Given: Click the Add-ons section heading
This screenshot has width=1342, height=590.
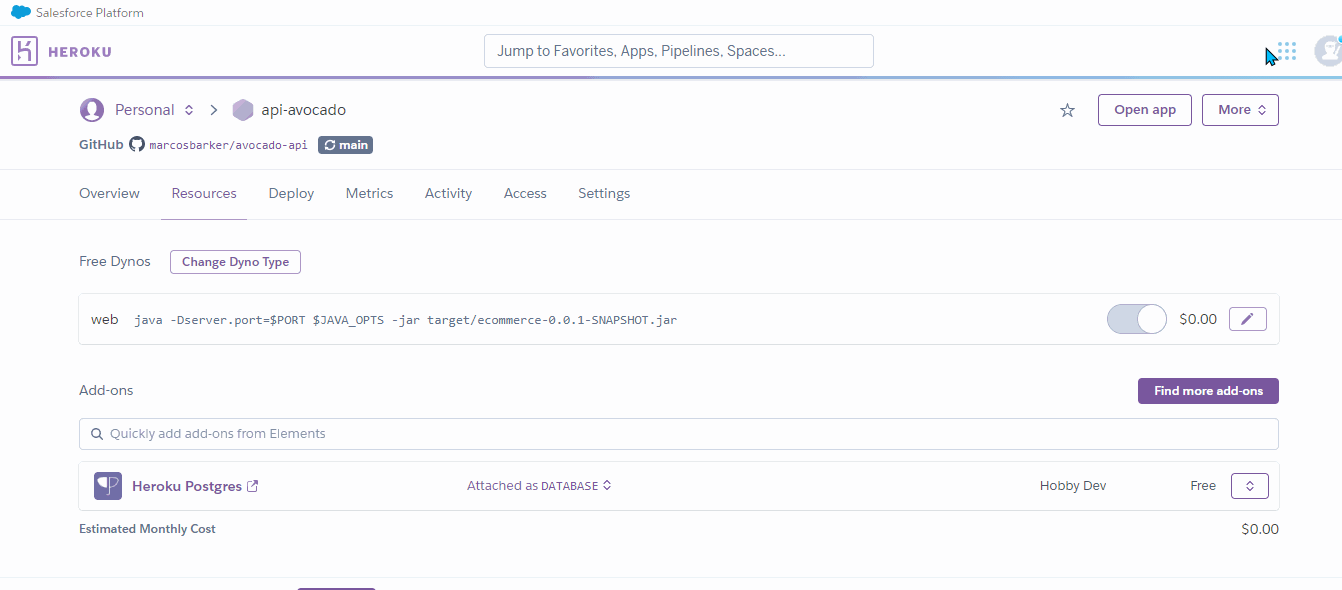Looking at the screenshot, I should pos(106,391).
